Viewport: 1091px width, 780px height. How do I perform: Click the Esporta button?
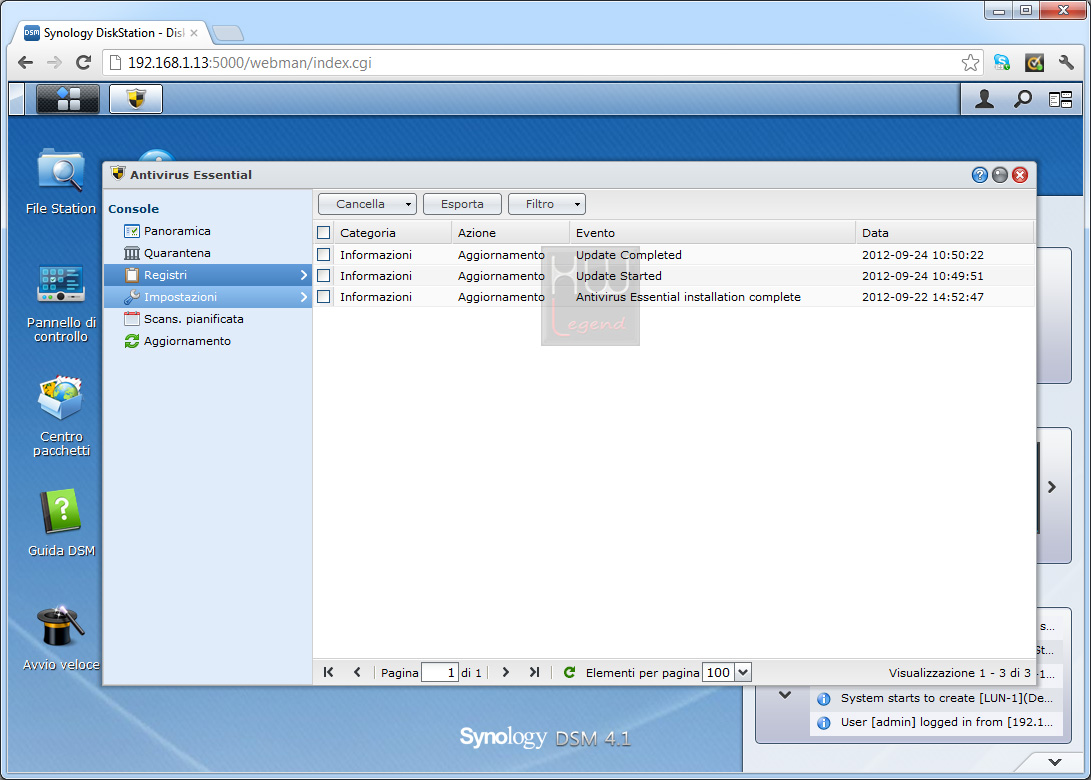coord(462,204)
